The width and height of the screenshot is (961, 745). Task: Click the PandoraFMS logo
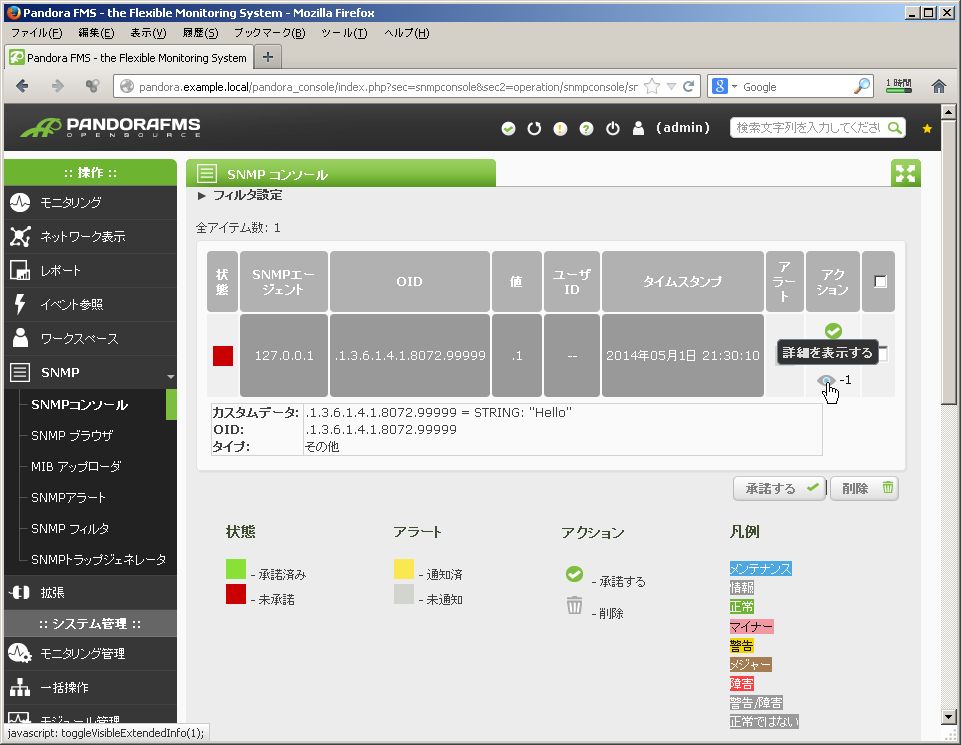(110, 127)
